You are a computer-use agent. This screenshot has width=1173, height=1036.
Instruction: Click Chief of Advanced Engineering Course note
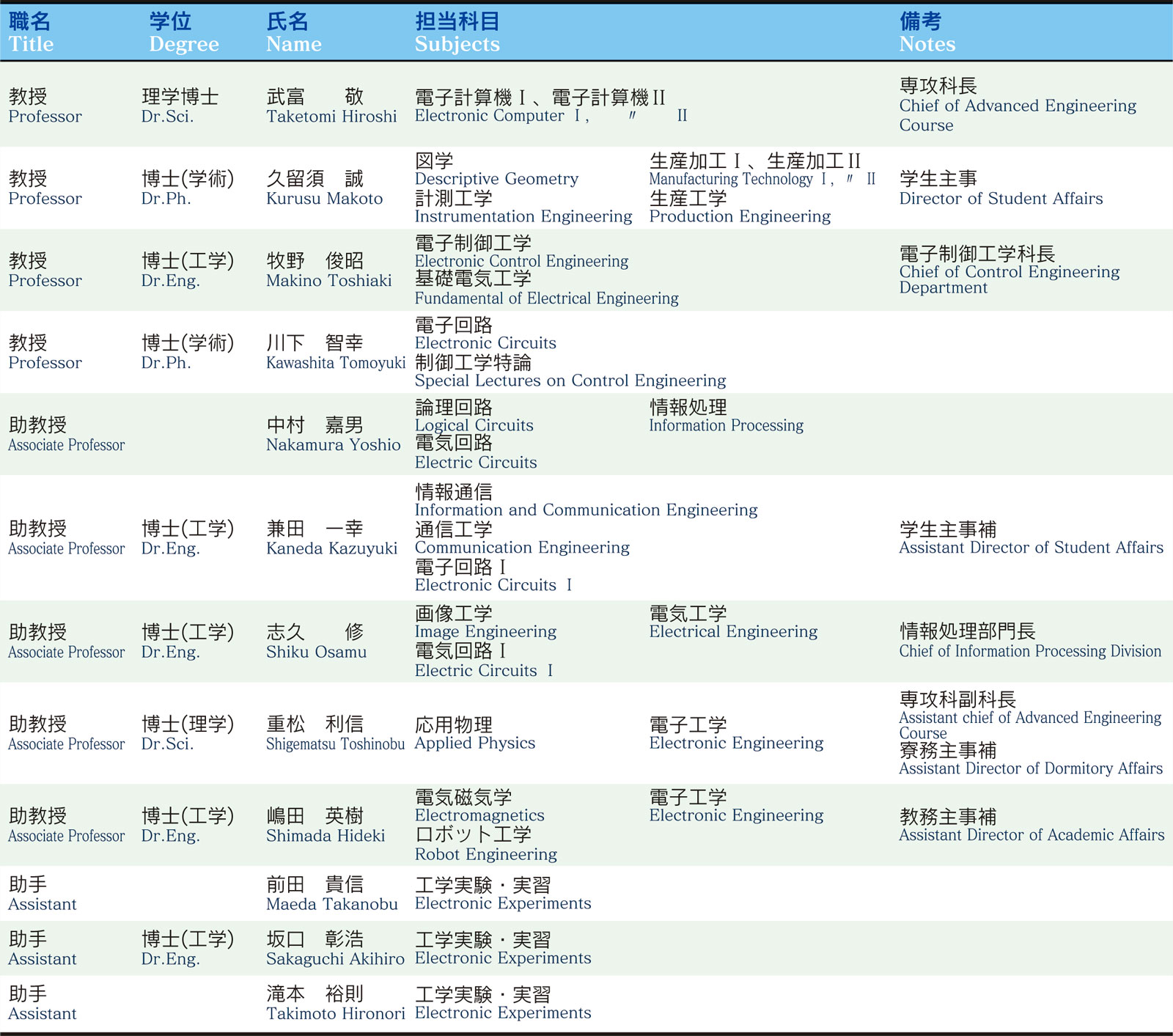[x=1018, y=115]
